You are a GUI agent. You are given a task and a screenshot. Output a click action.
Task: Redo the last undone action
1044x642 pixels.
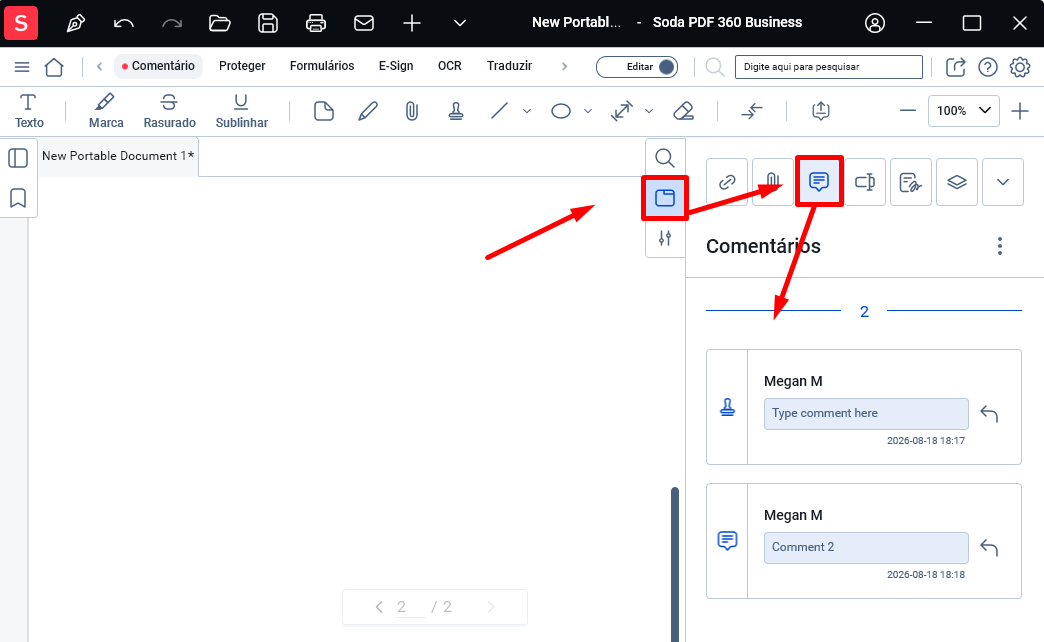172,23
